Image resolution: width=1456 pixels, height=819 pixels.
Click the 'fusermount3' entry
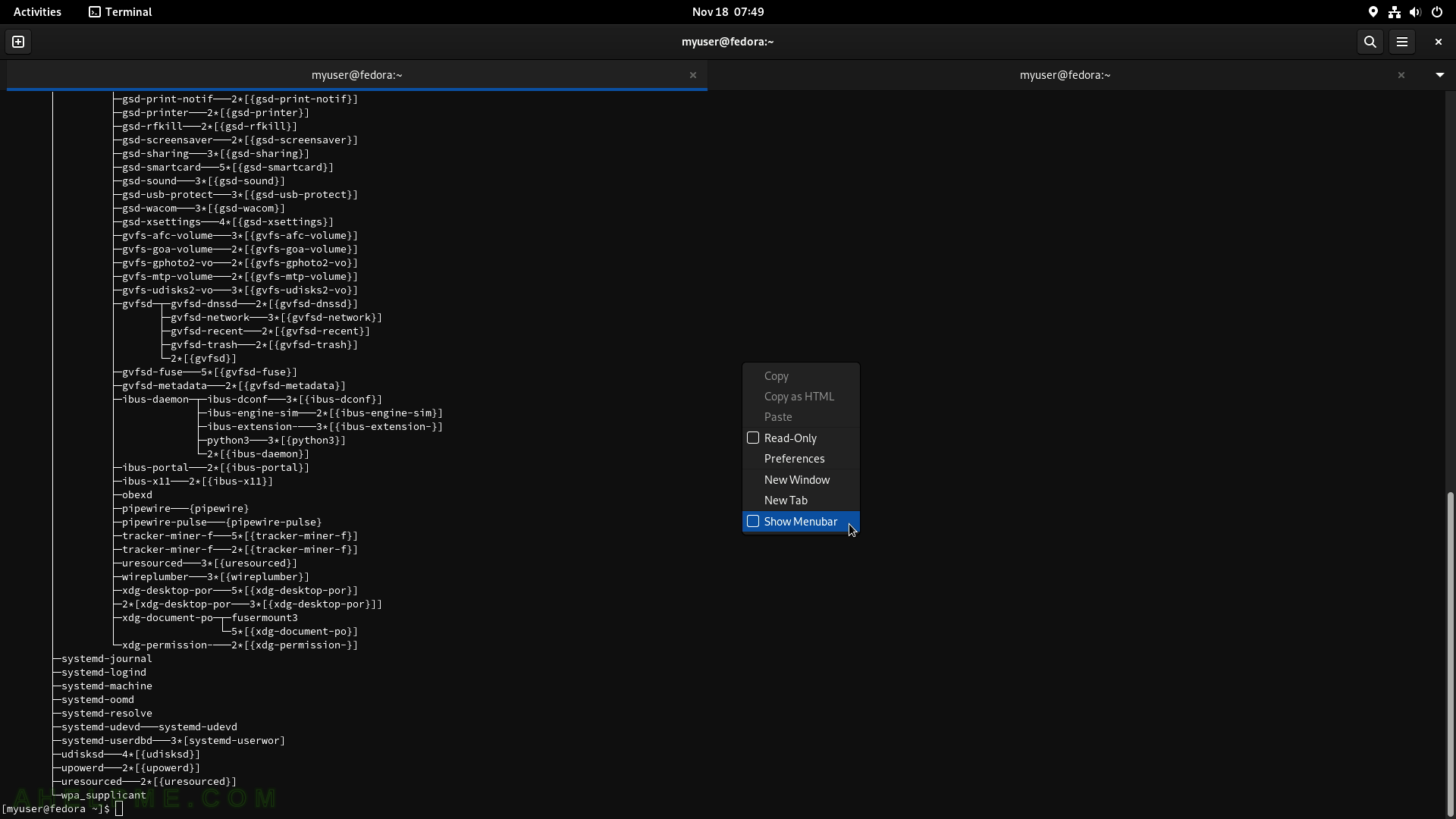[x=264, y=617]
